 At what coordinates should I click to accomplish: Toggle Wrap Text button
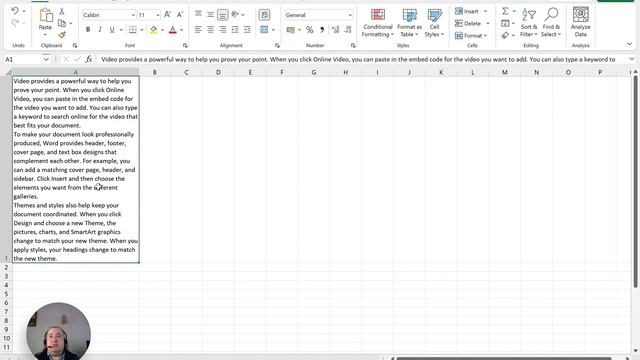pos(264,15)
